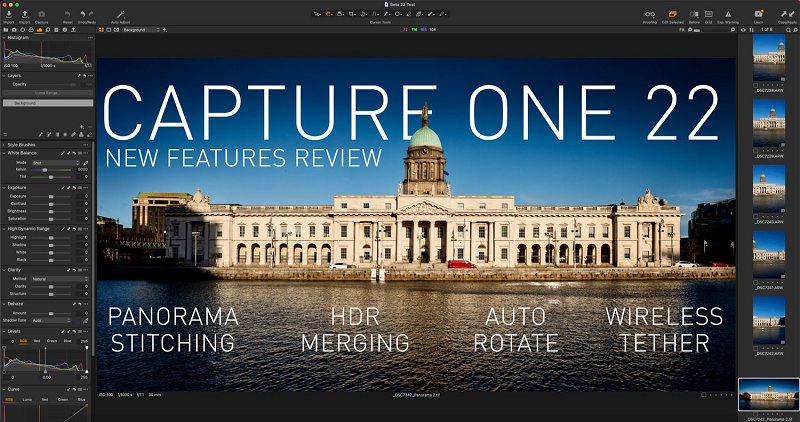Select the Red channel in Levels
This screenshot has height=422, width=800.
point(37,341)
